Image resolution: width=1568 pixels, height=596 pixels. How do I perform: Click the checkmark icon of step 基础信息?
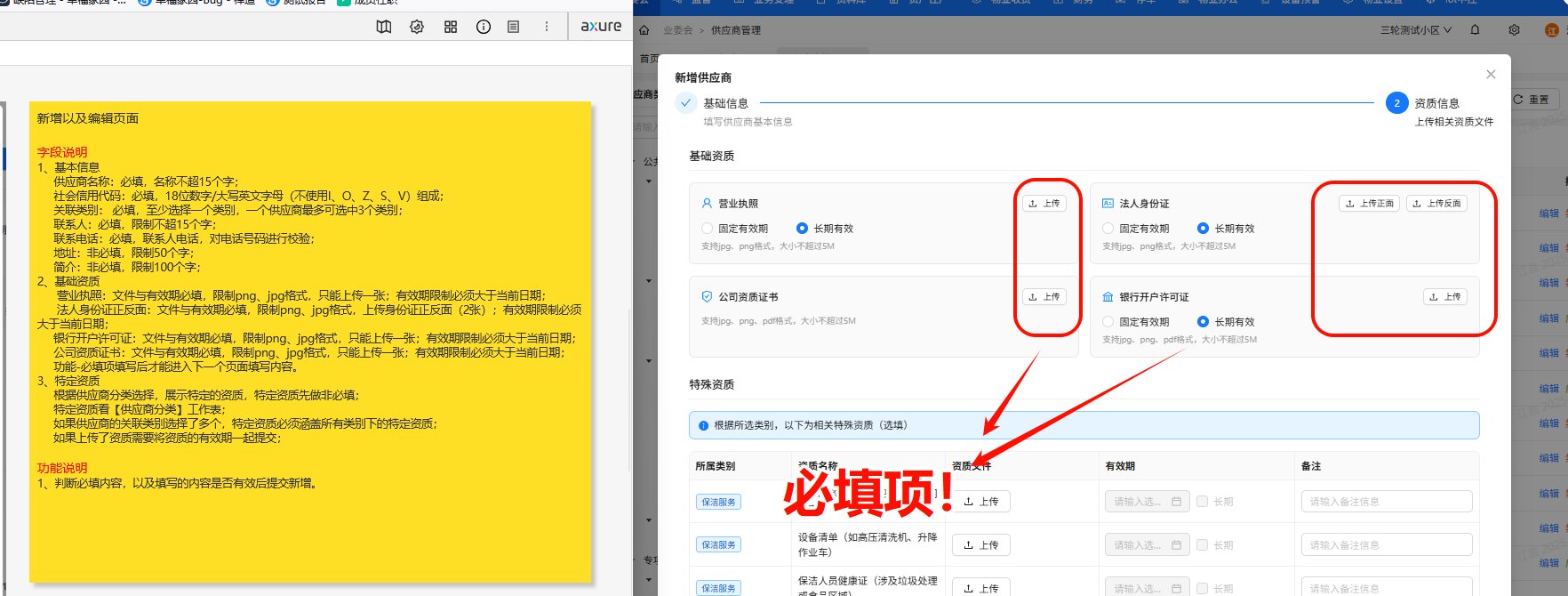tap(685, 102)
